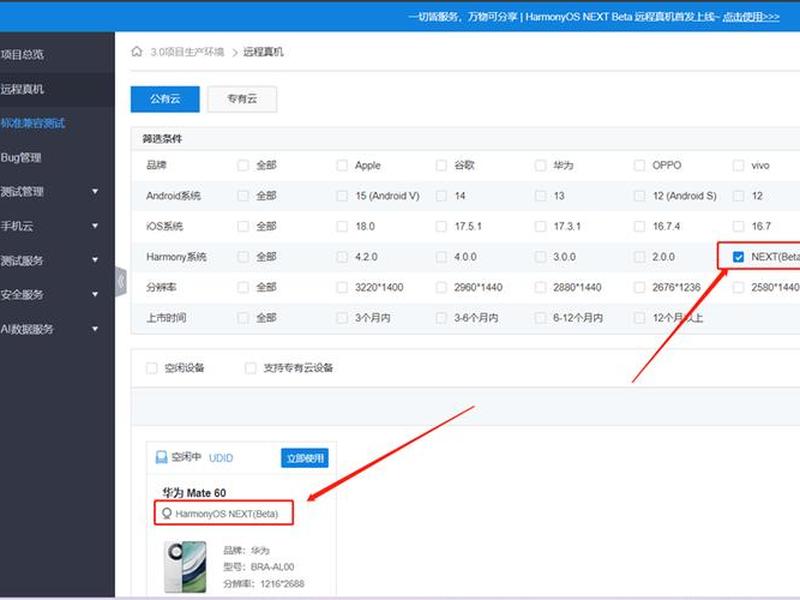Click the 华为 Mate 60 device title
Screen dimensions: 800x600
point(194,493)
